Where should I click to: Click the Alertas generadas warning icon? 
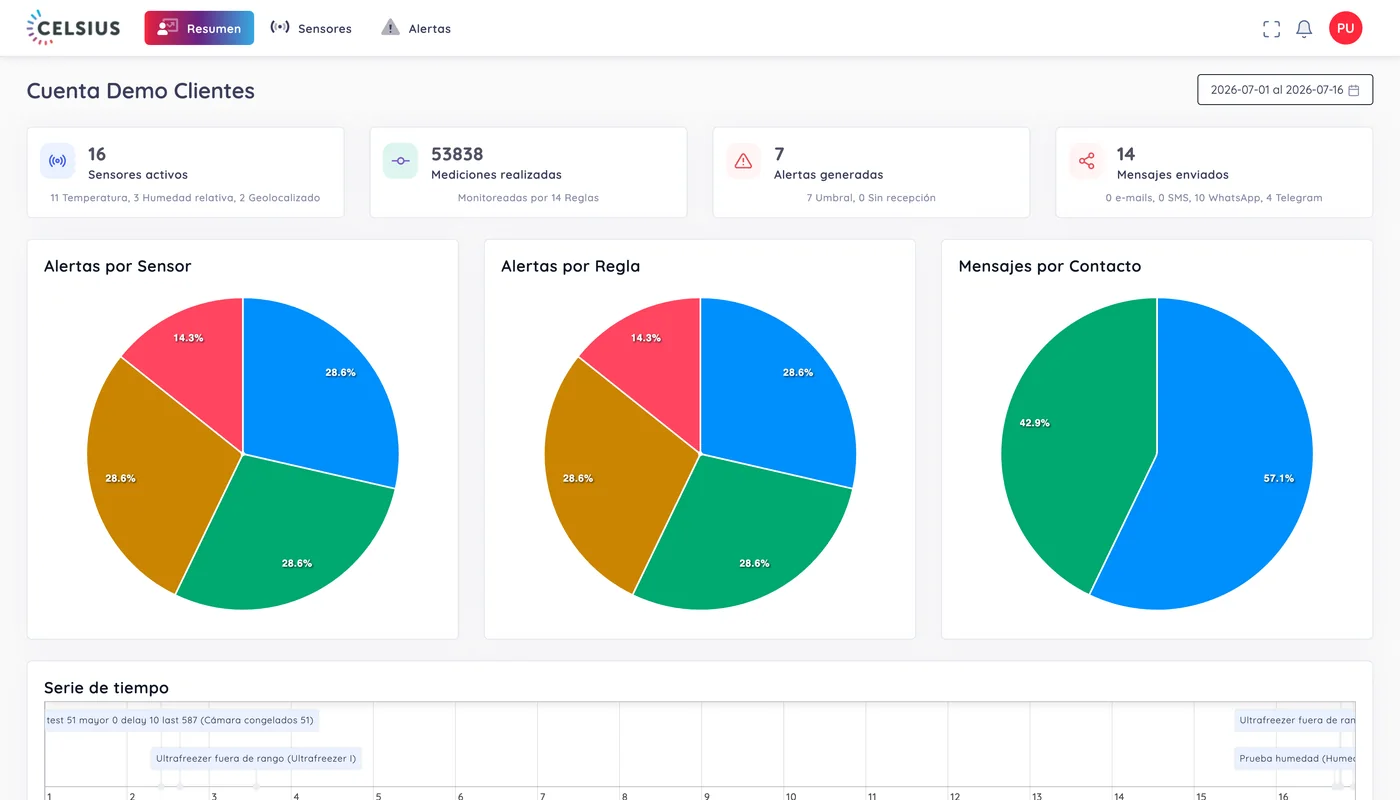[743, 161]
